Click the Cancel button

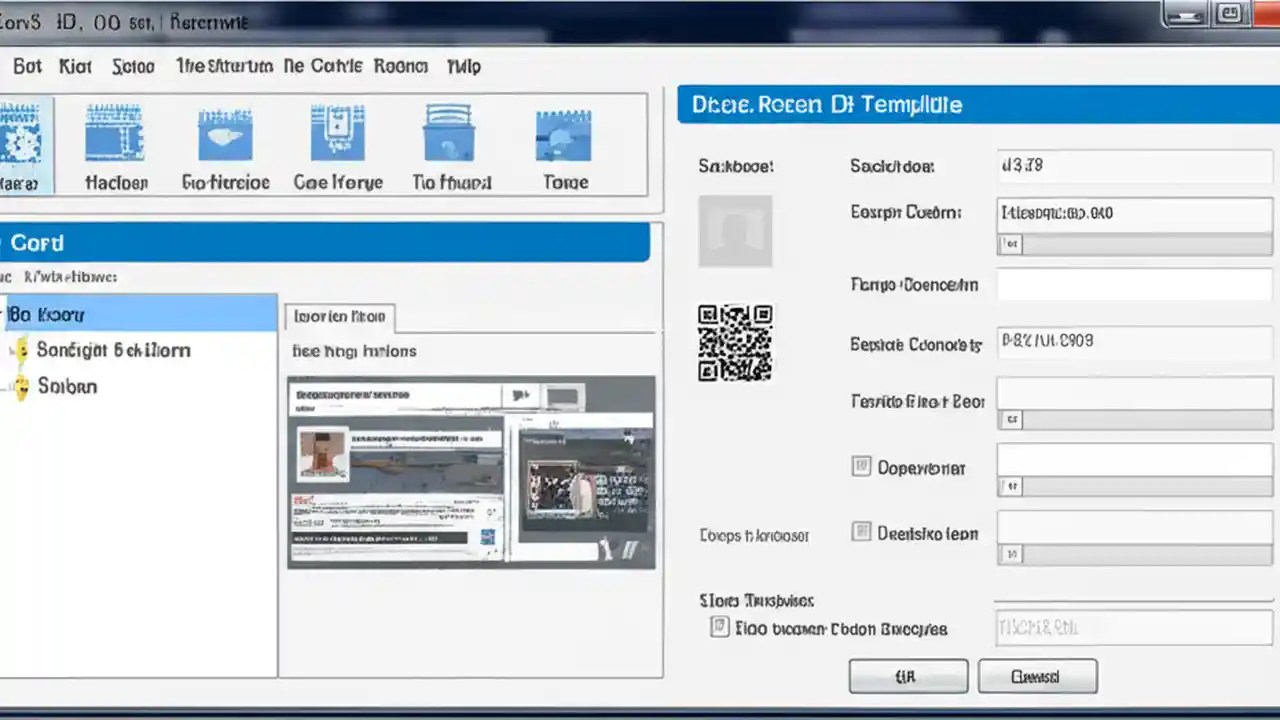click(1037, 676)
